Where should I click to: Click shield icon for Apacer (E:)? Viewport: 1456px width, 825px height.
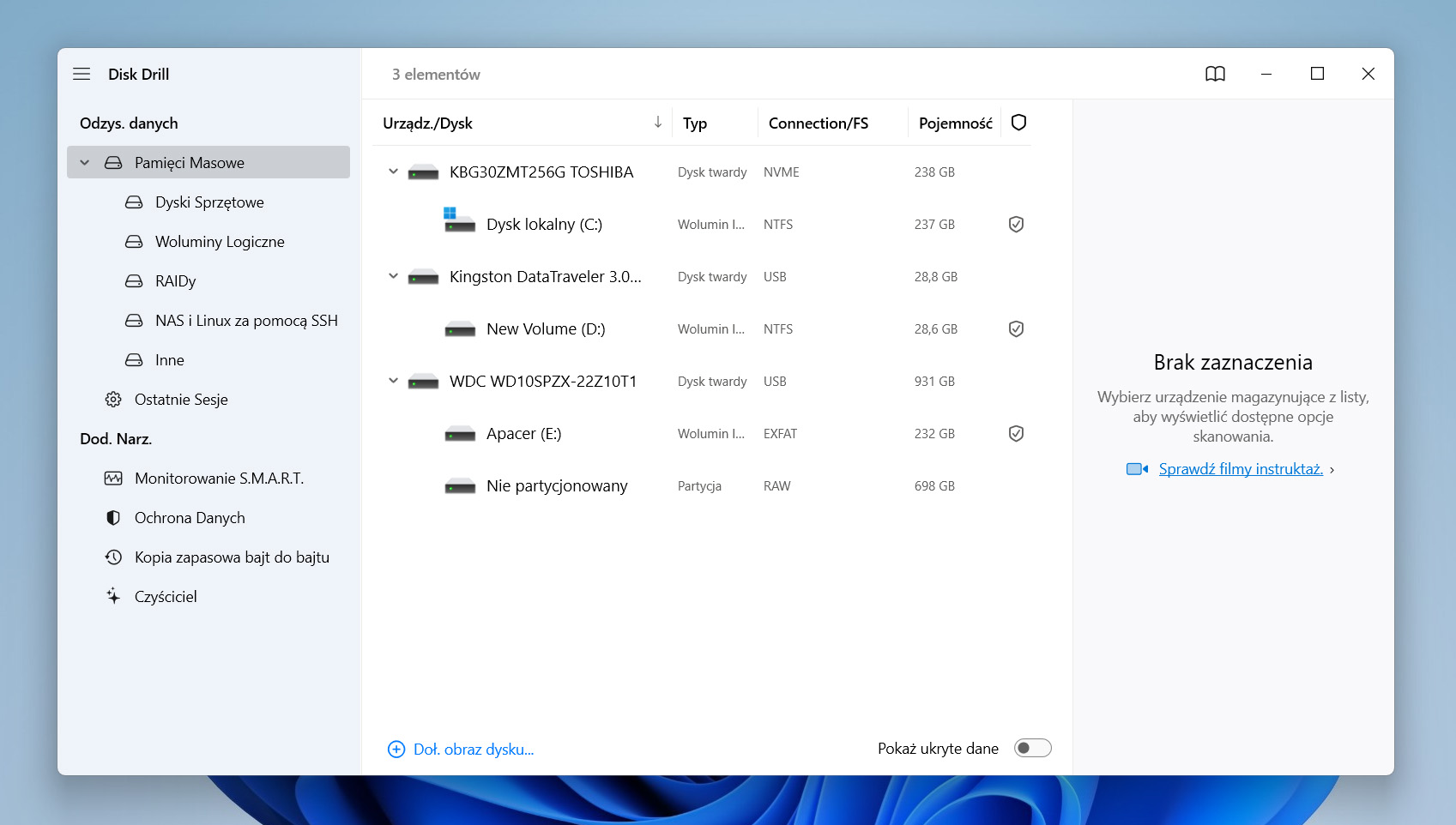1016,434
